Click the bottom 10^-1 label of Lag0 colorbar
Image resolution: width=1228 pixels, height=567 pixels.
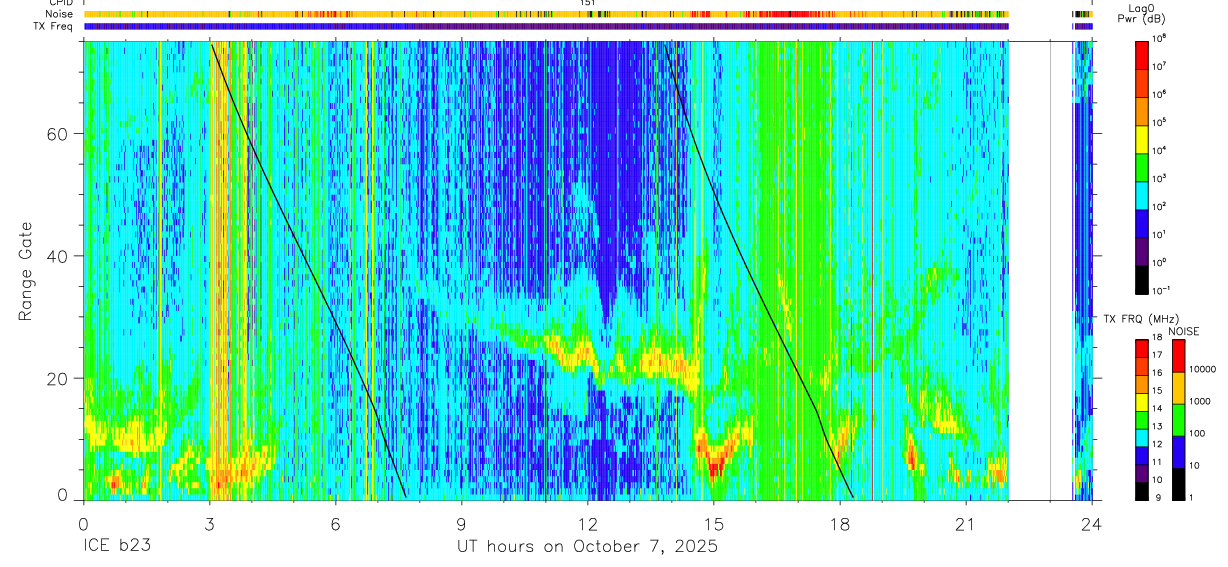1161,291
